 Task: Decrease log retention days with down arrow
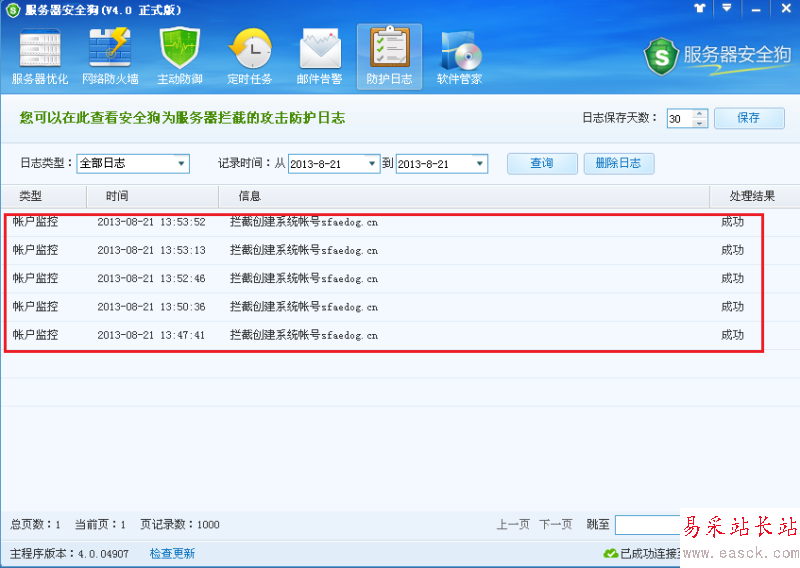click(x=699, y=123)
